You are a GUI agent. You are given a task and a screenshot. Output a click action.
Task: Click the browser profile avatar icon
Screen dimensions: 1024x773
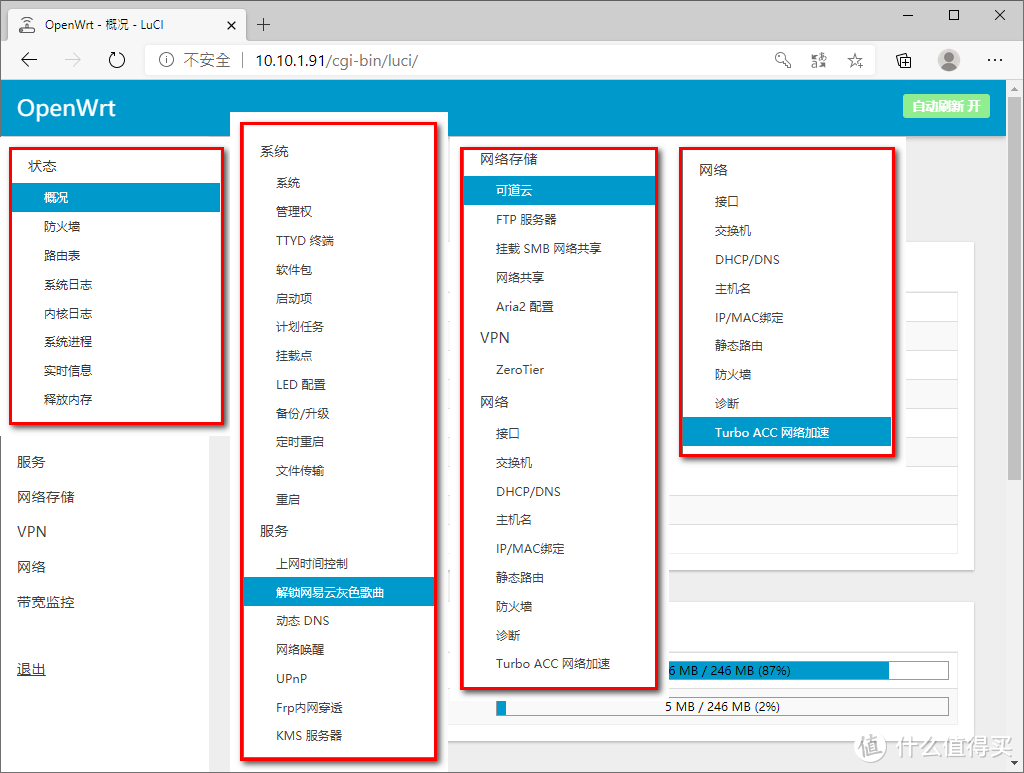(x=948, y=60)
